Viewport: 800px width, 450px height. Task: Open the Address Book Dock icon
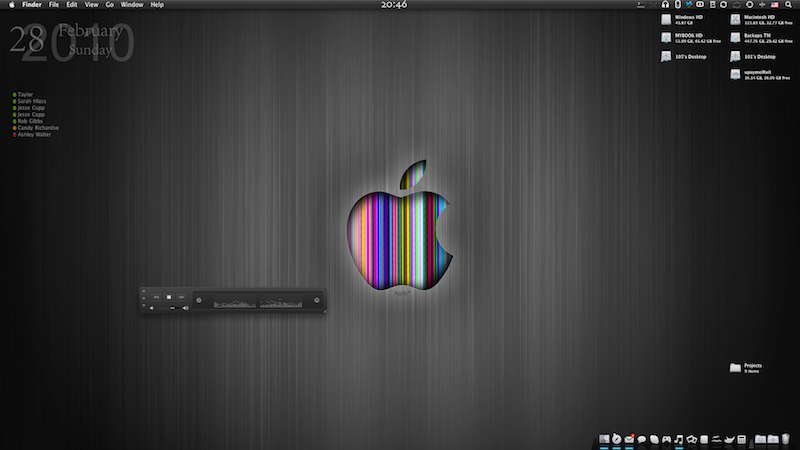click(x=704, y=439)
